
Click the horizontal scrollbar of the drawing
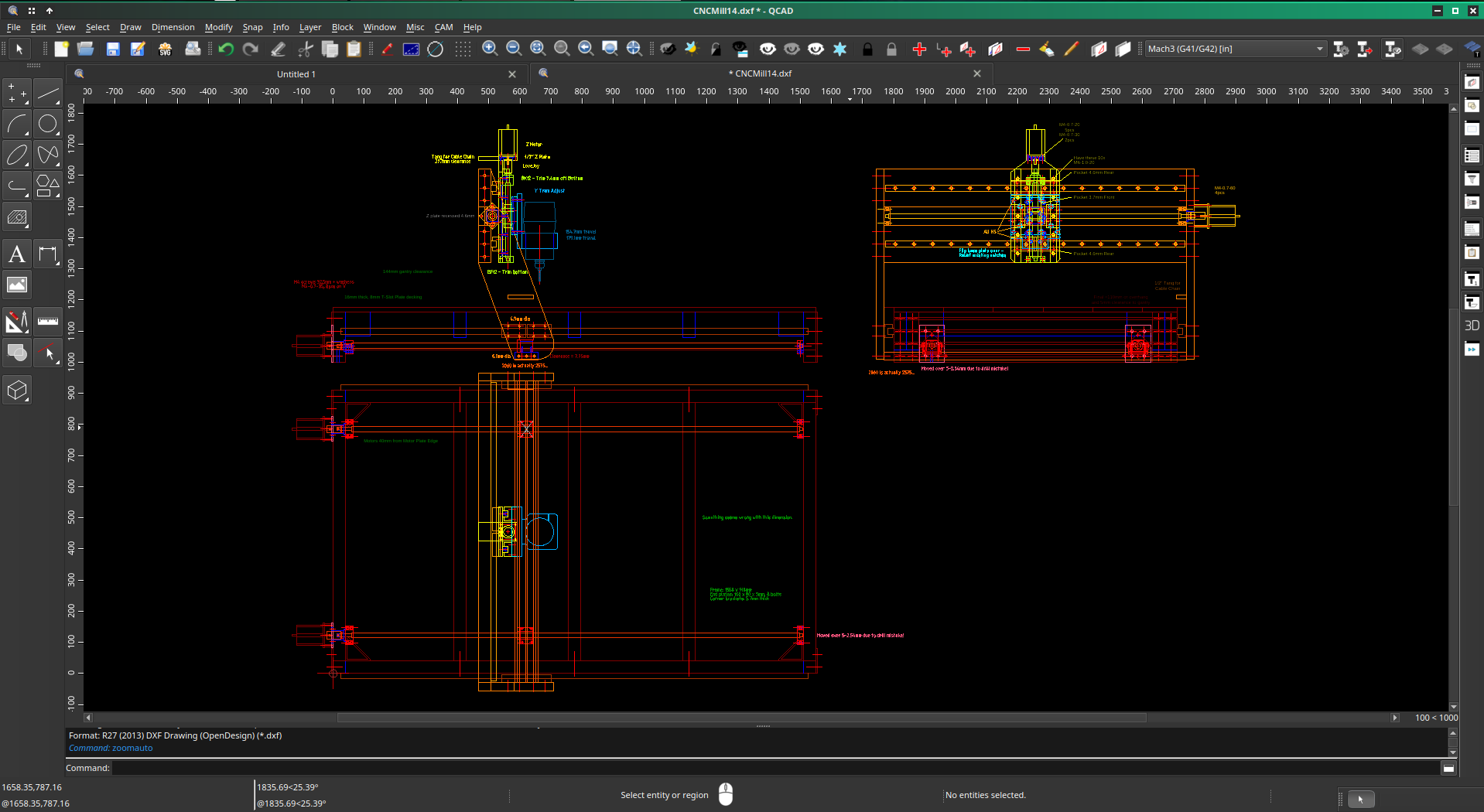point(741,718)
